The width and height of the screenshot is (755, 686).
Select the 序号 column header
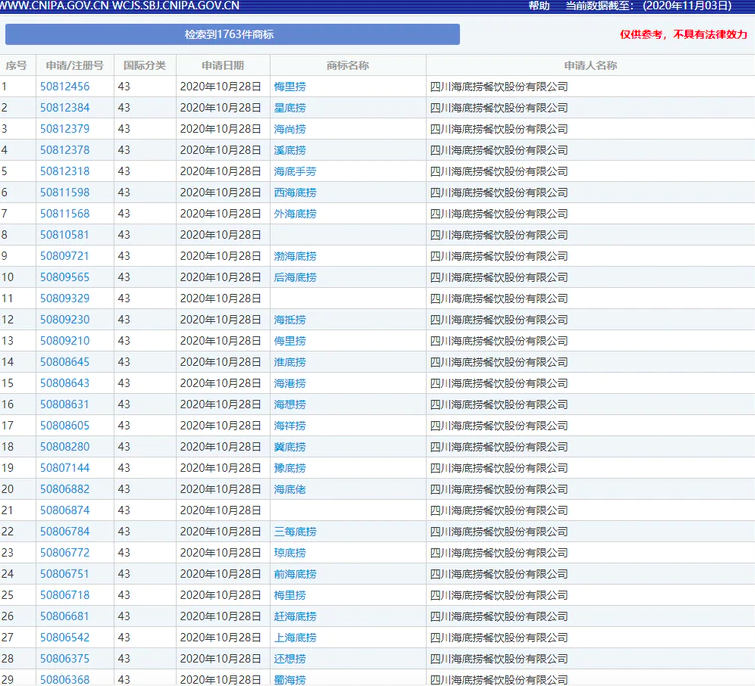click(16, 65)
